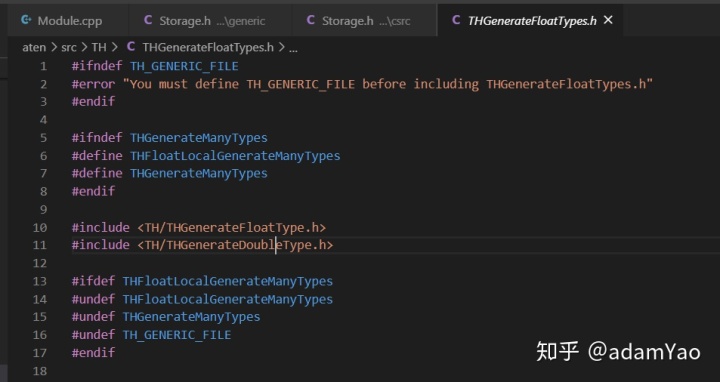Click the C icon on Storage.h csrc tab
Viewport: 720px width, 382px height.
coord(310,20)
